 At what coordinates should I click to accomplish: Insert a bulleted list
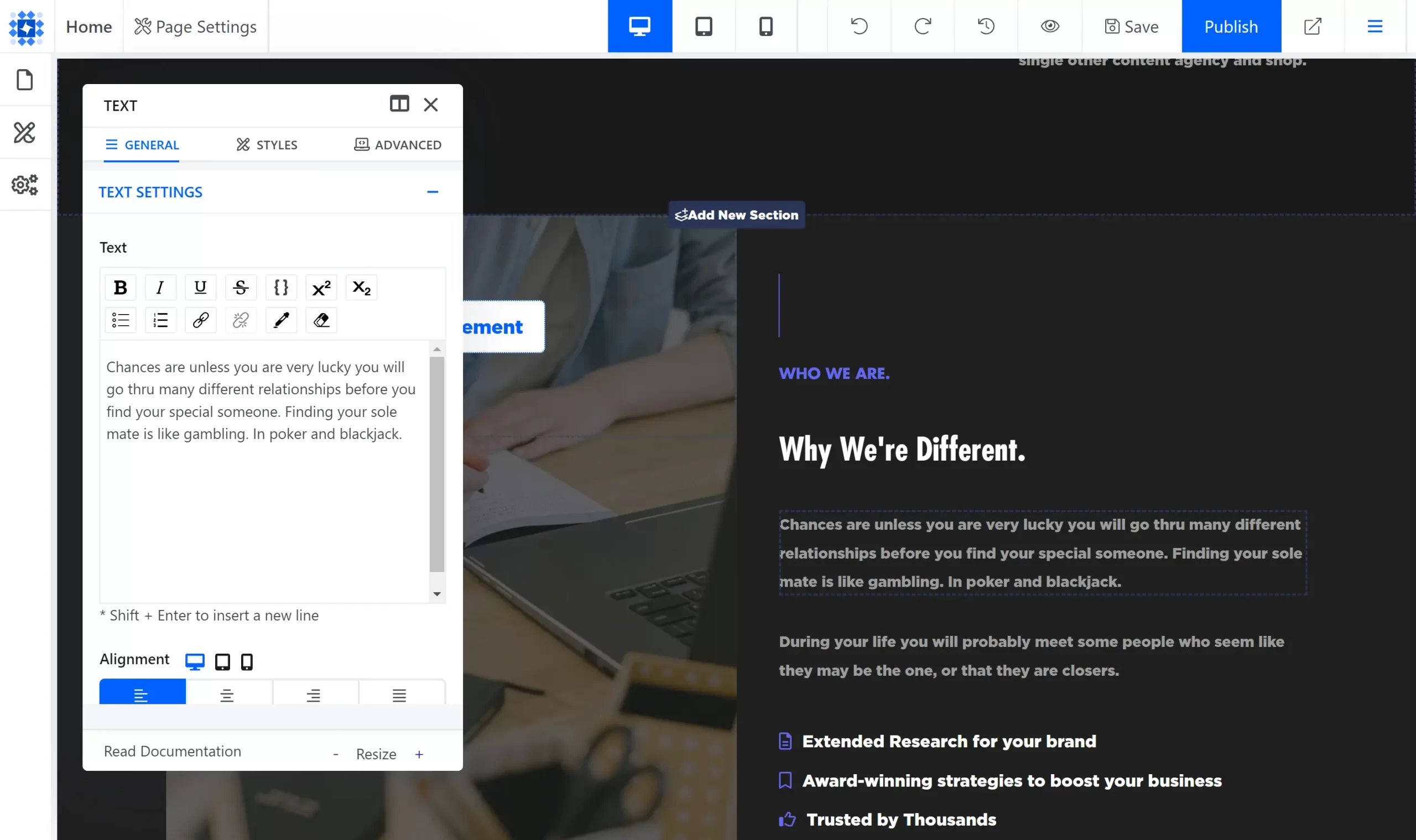tap(120, 320)
